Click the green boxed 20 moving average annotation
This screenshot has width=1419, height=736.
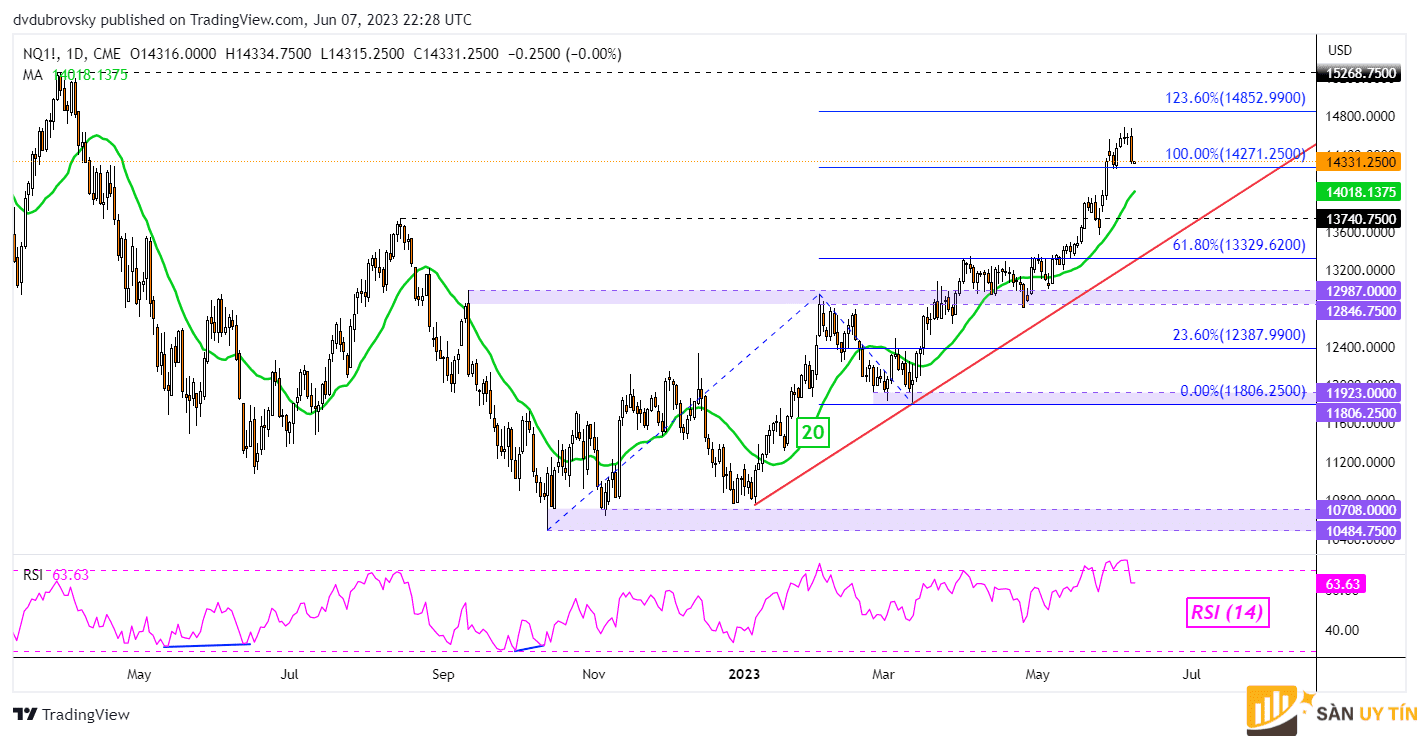(x=811, y=433)
